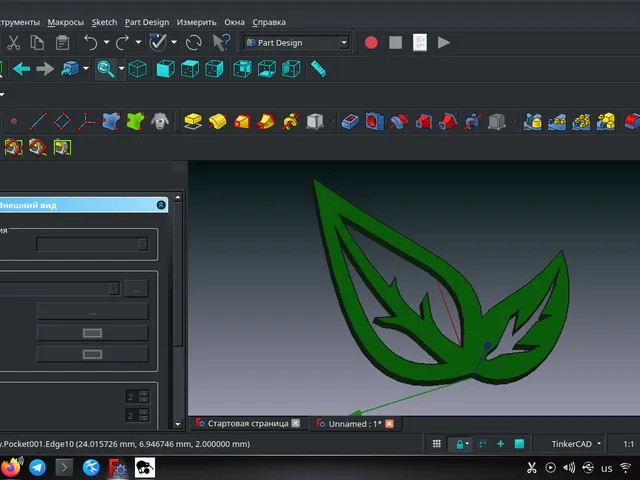Activate the What's This help pointer
The width and height of the screenshot is (640, 480).
tap(222, 42)
